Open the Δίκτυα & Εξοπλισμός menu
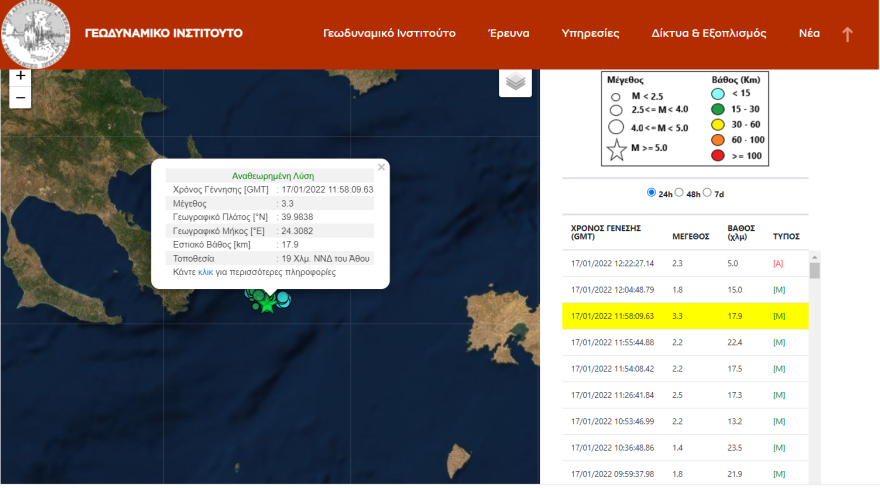The image size is (880, 488). click(x=708, y=33)
